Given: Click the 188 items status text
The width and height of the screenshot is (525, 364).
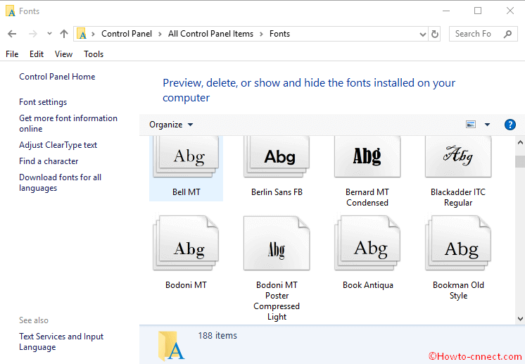Looking at the screenshot, I should pyautogui.click(x=218, y=336).
